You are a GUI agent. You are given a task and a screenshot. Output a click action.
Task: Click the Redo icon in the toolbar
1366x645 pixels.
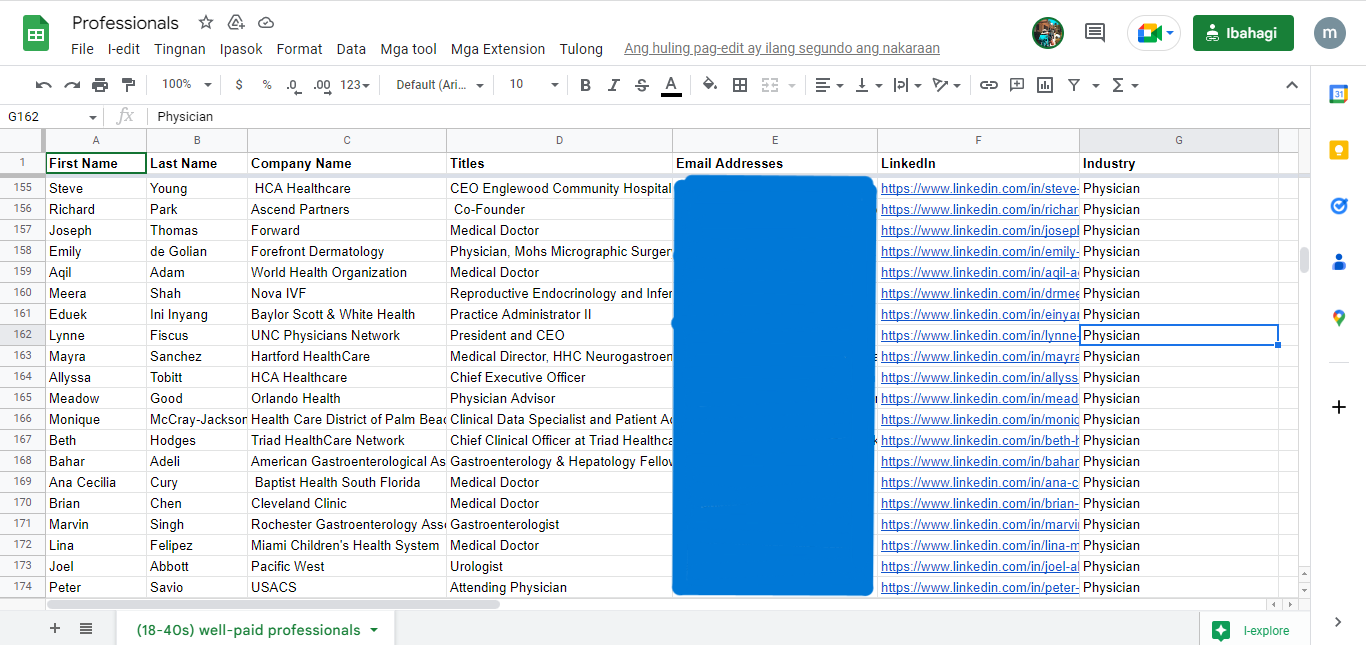coord(72,85)
